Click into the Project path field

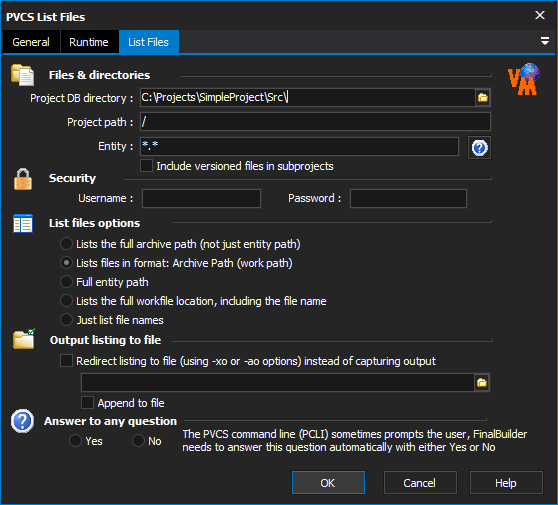click(x=315, y=122)
